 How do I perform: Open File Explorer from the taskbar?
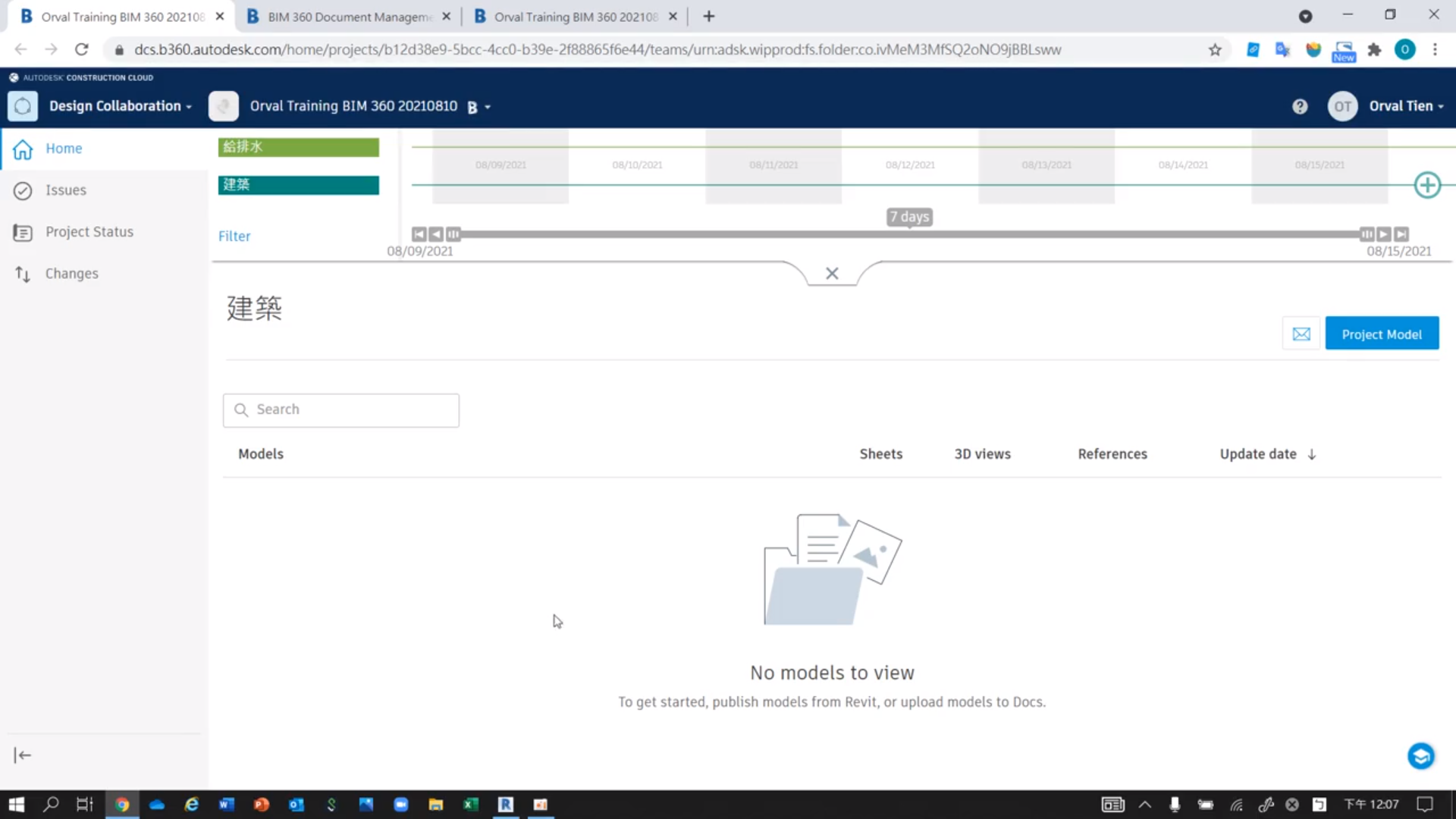(x=436, y=805)
